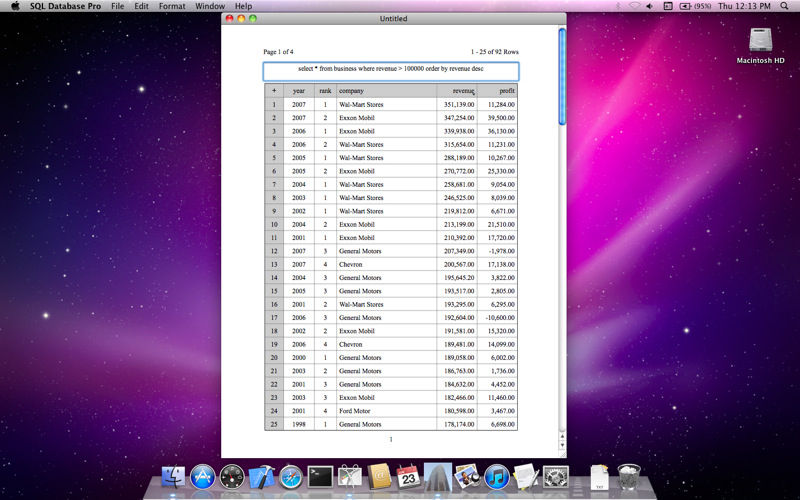800x500 pixels.
Task: Open the Help menu
Action: coord(243,6)
